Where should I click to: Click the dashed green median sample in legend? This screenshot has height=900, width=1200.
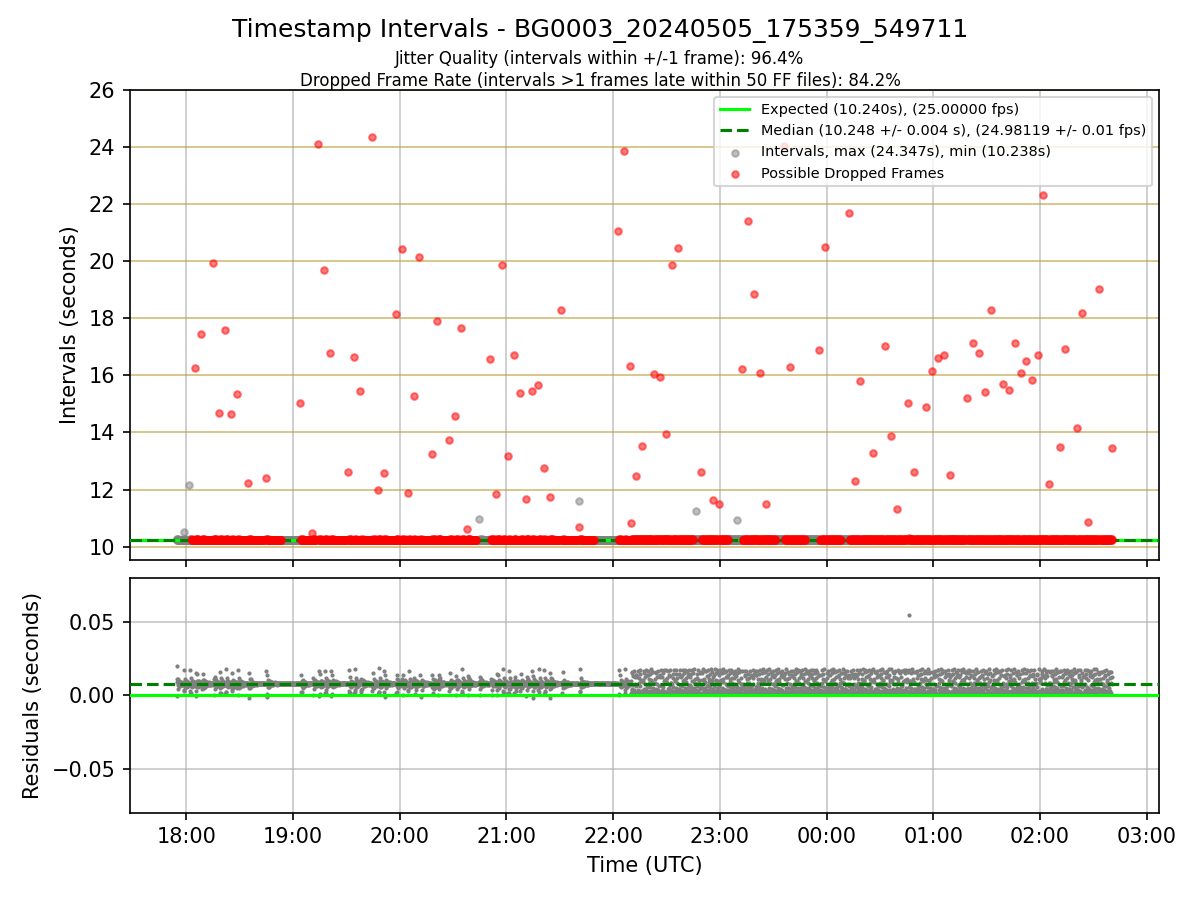tap(736, 130)
